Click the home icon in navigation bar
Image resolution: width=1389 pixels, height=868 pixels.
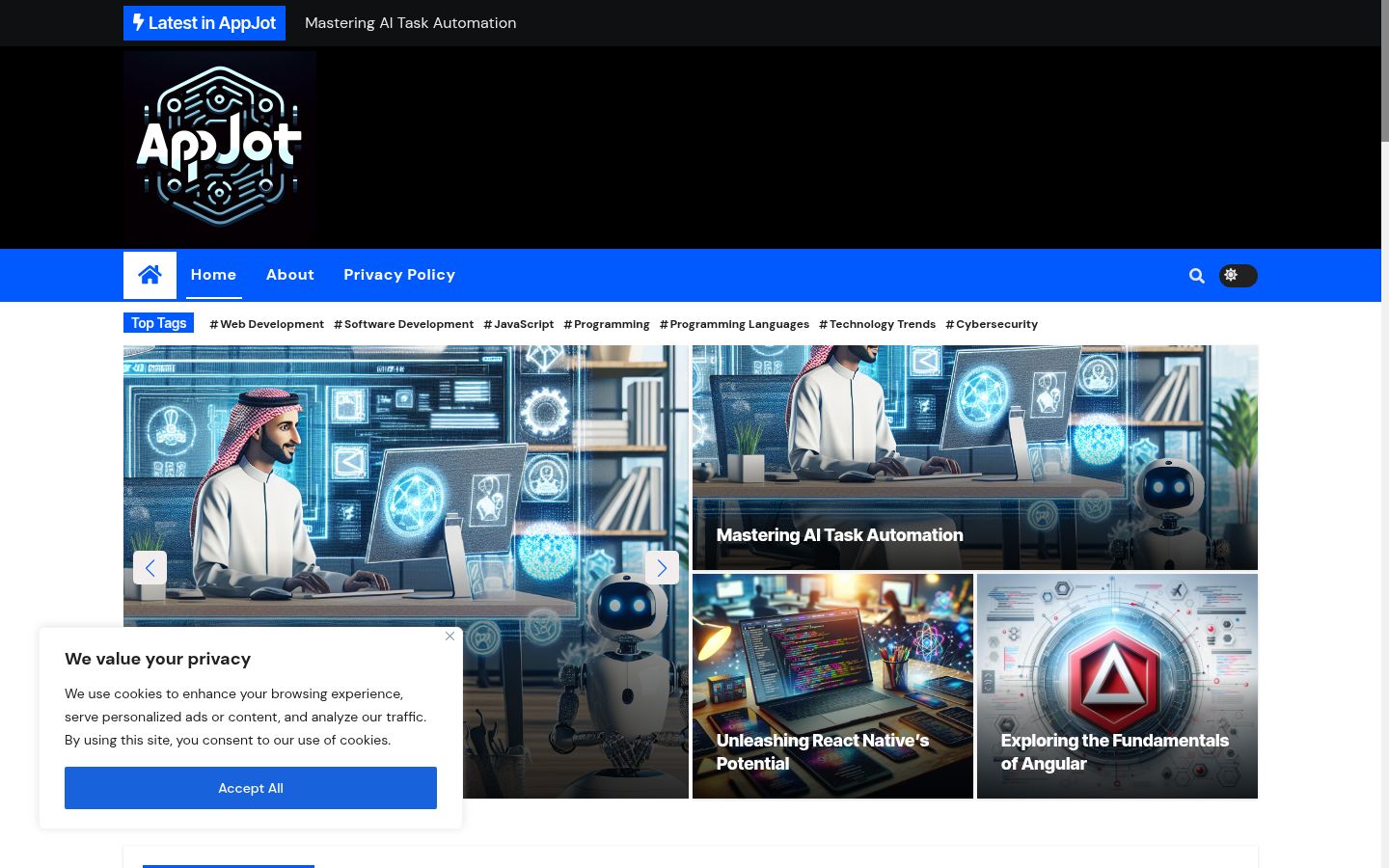pos(150,275)
